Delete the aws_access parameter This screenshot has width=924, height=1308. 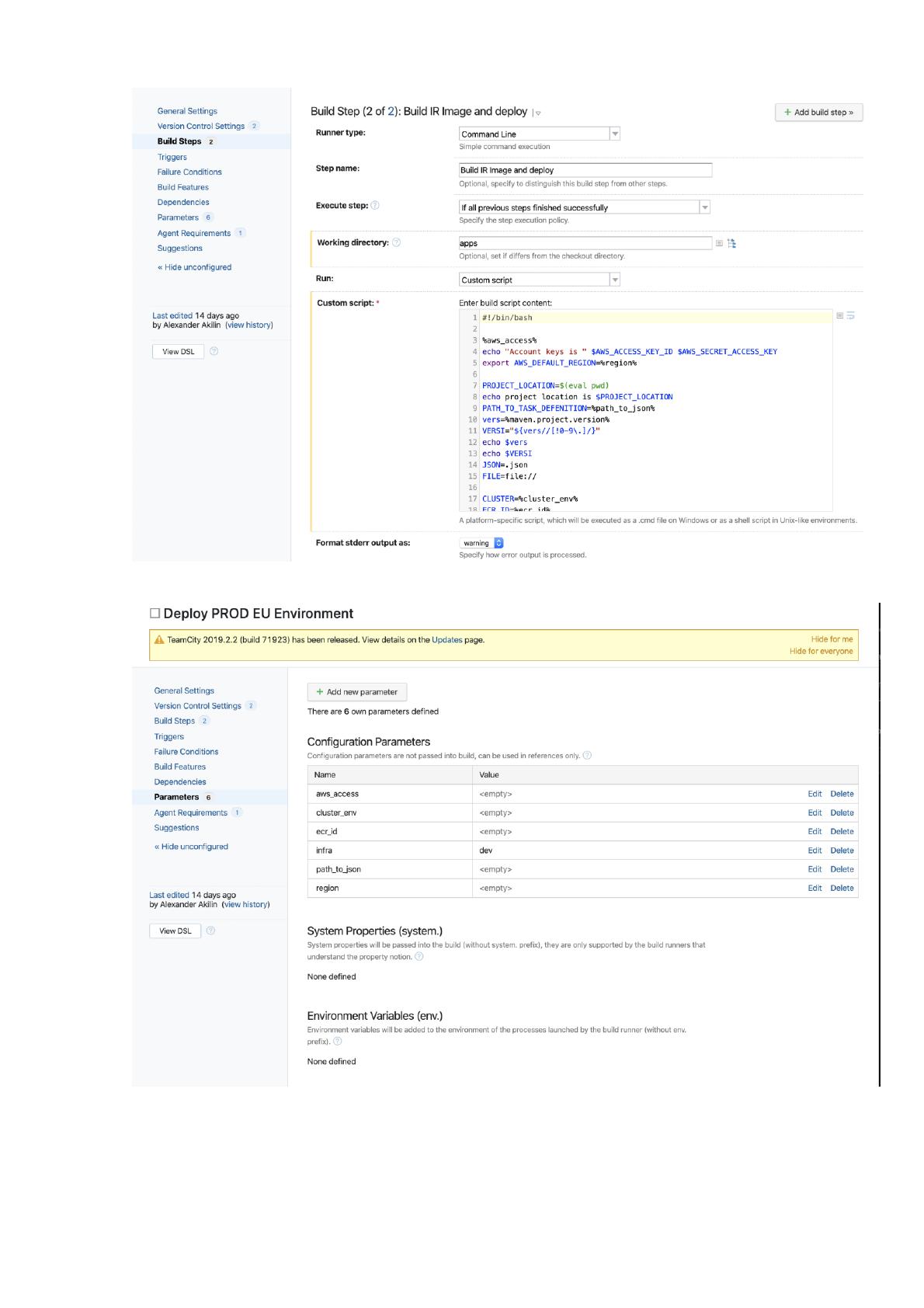point(842,794)
